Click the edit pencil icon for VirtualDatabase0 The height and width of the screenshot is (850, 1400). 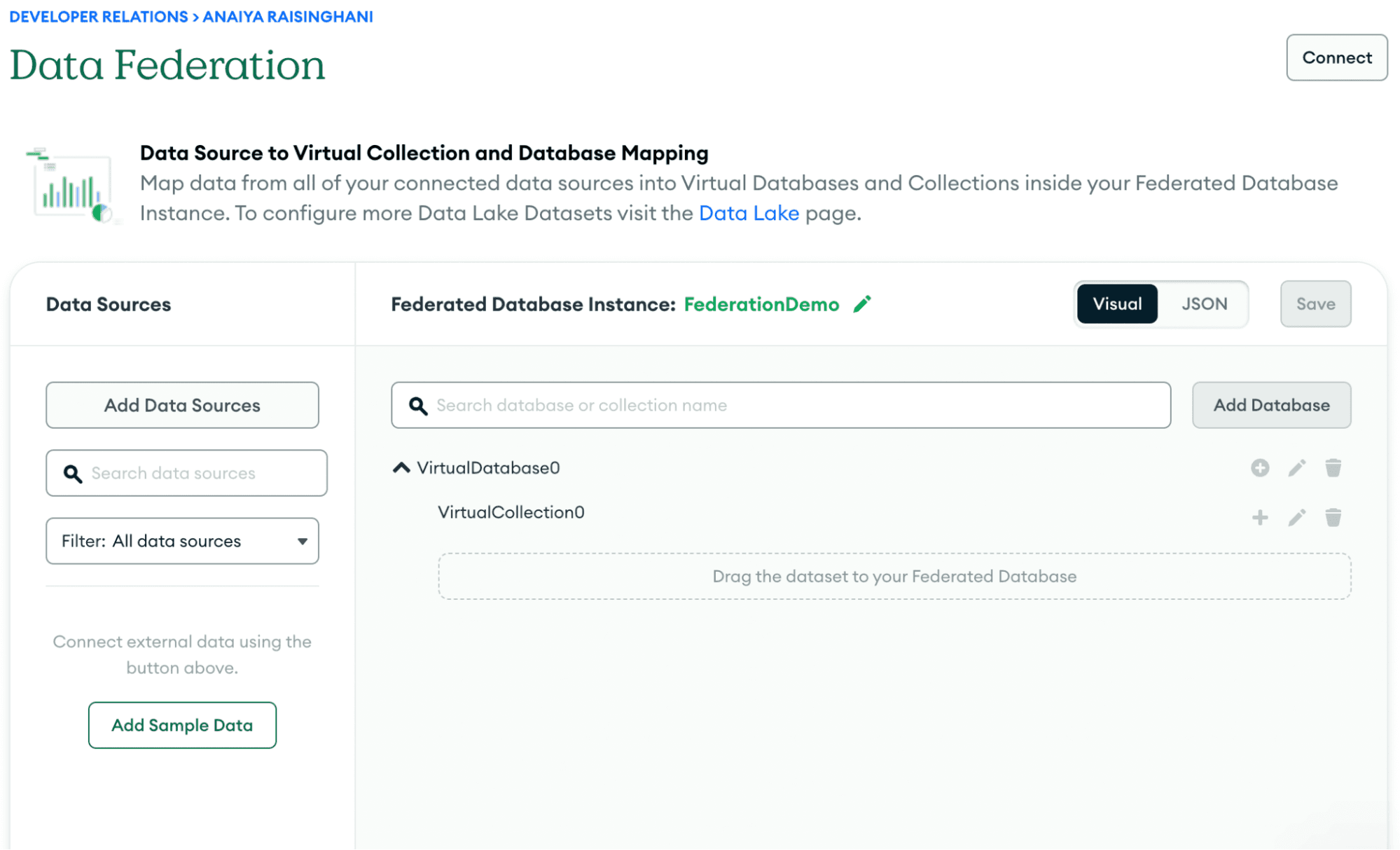pos(1296,468)
